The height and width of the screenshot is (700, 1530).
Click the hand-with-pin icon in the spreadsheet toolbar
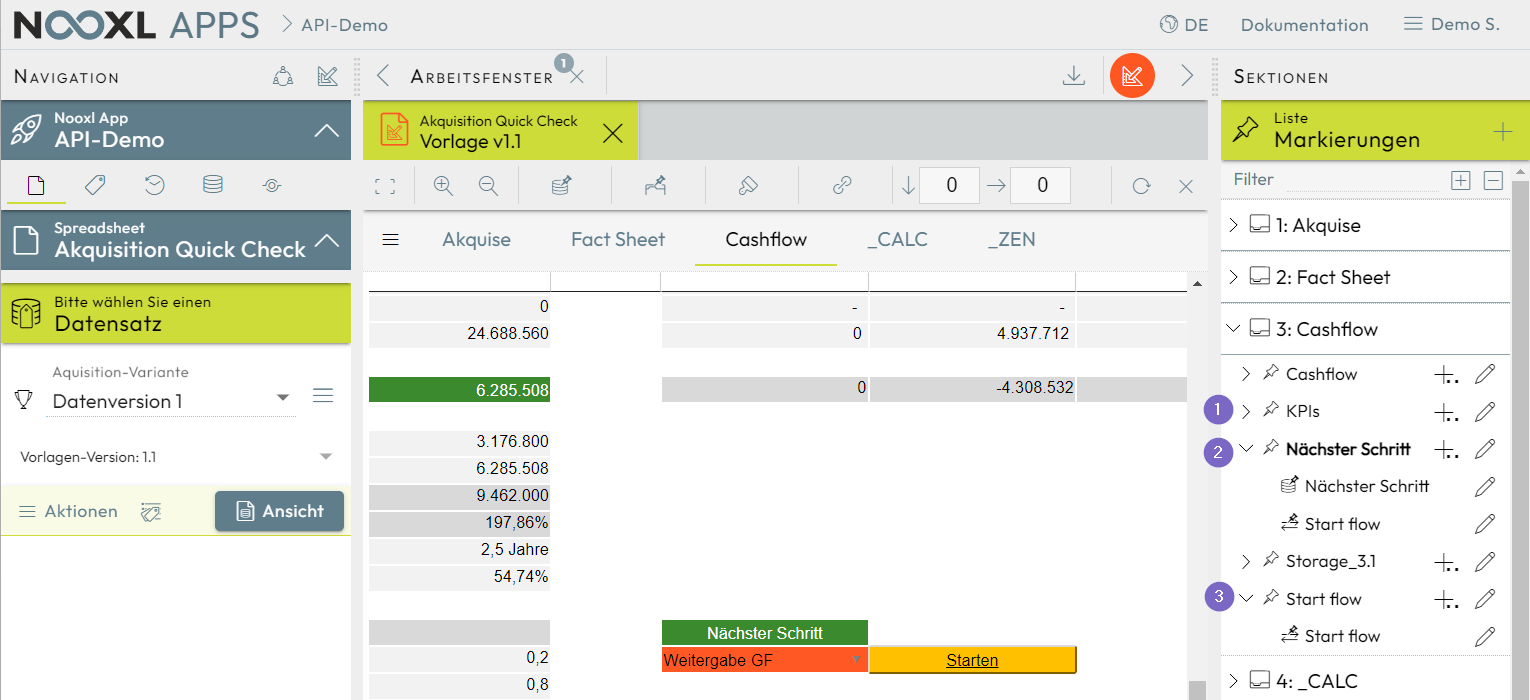coord(655,186)
